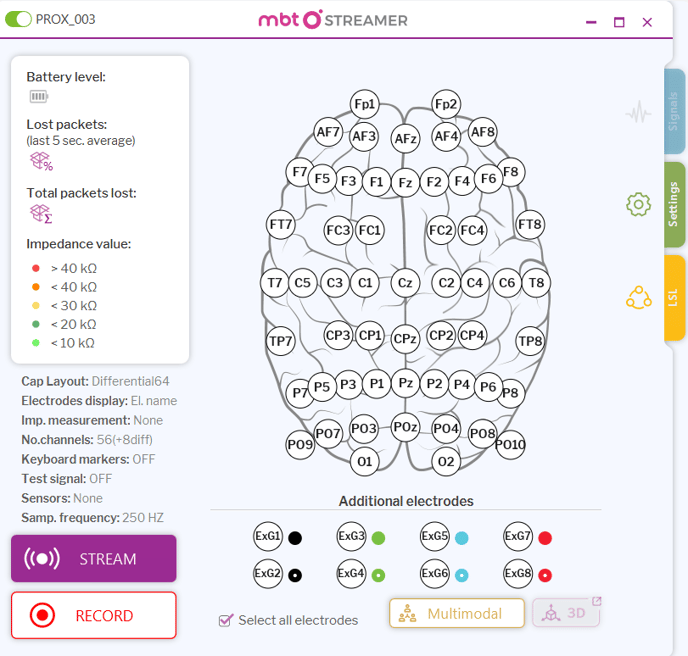
Task: Open the LSL side tab
Action: (674, 298)
